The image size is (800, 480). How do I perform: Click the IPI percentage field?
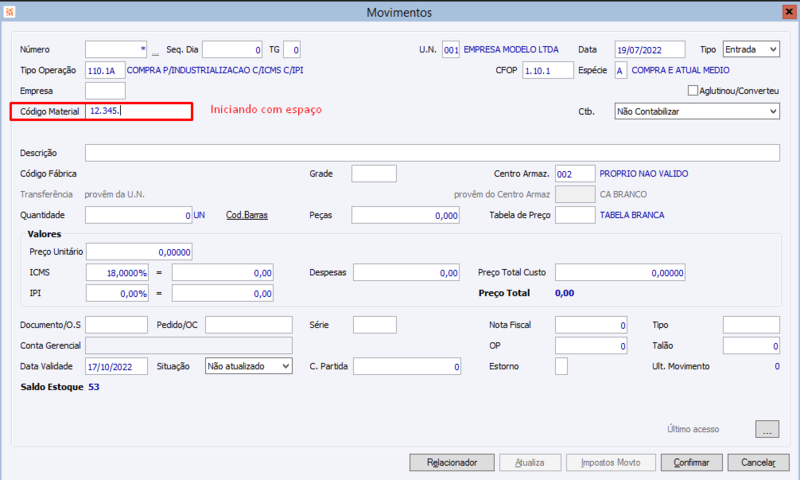point(117,293)
